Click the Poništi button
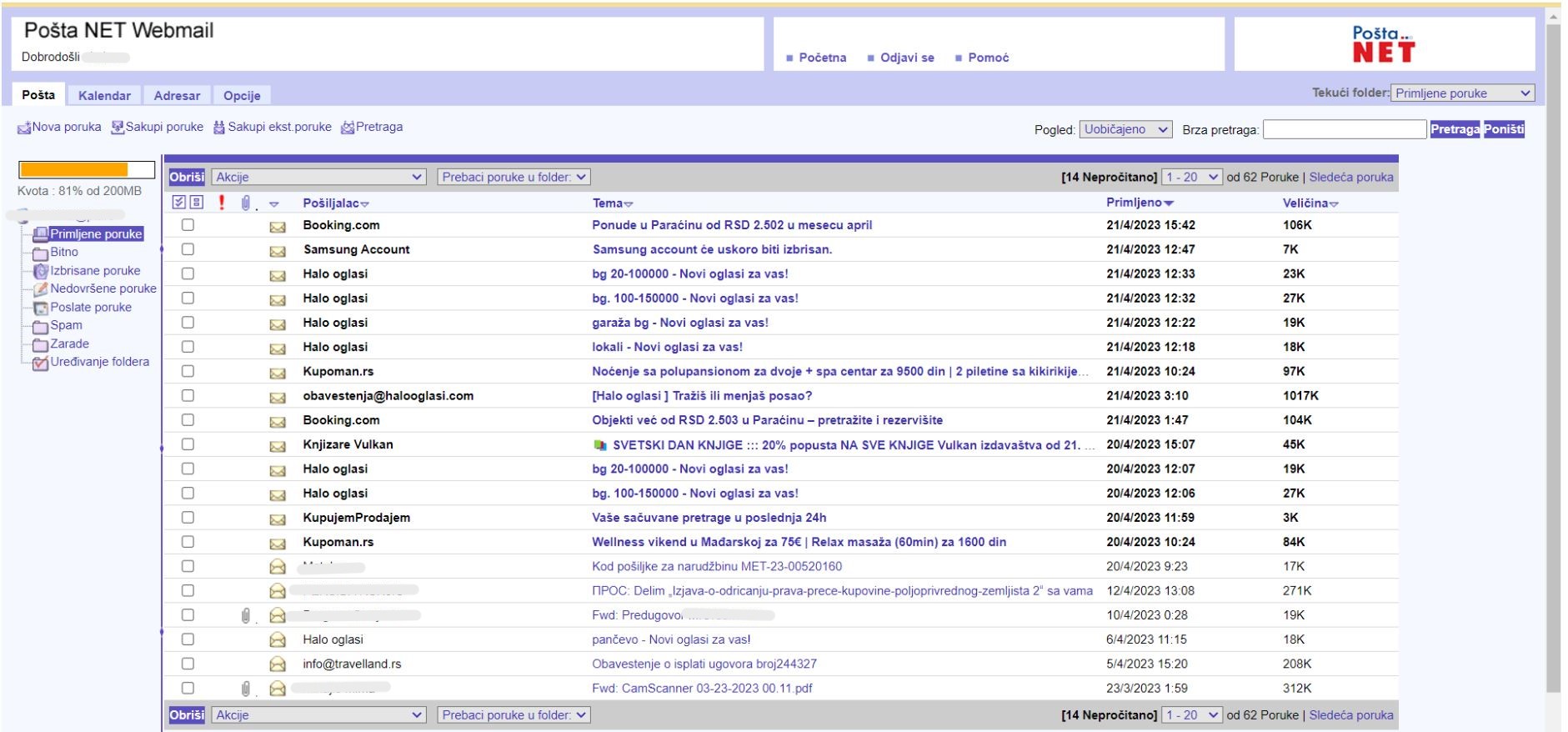This screenshot has height=732, width=1568. coord(1504,129)
